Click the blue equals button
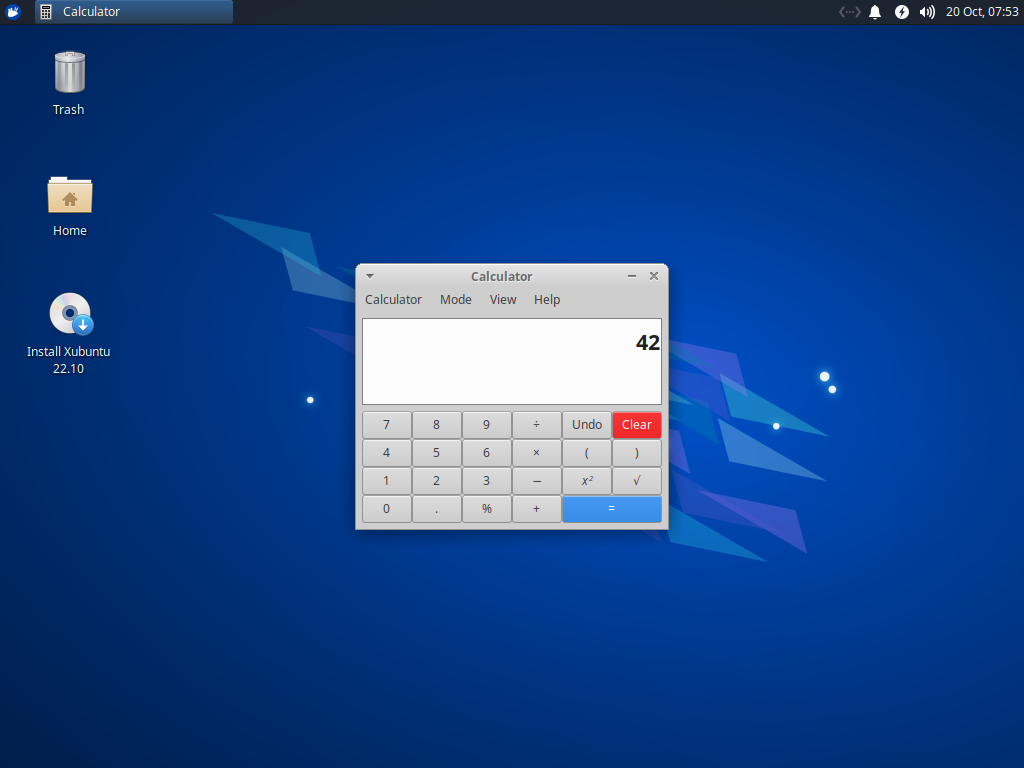Image resolution: width=1024 pixels, height=768 pixels. pyautogui.click(x=611, y=508)
